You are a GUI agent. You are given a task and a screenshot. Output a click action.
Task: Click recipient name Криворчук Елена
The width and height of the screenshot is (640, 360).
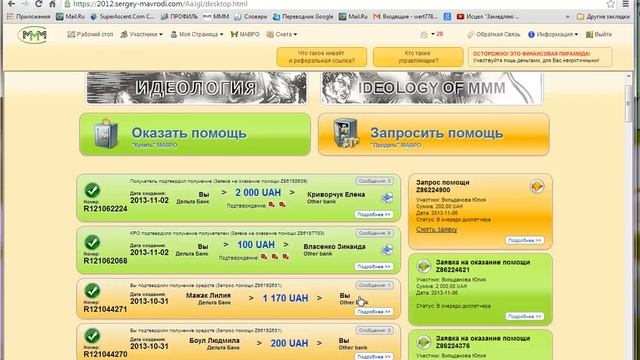[336, 194]
